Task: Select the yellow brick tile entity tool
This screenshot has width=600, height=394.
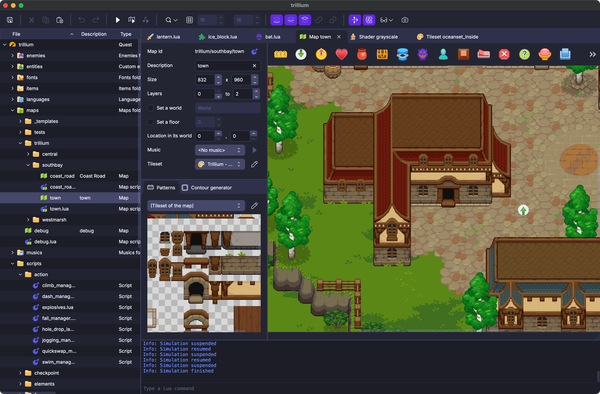Action: click(x=280, y=54)
